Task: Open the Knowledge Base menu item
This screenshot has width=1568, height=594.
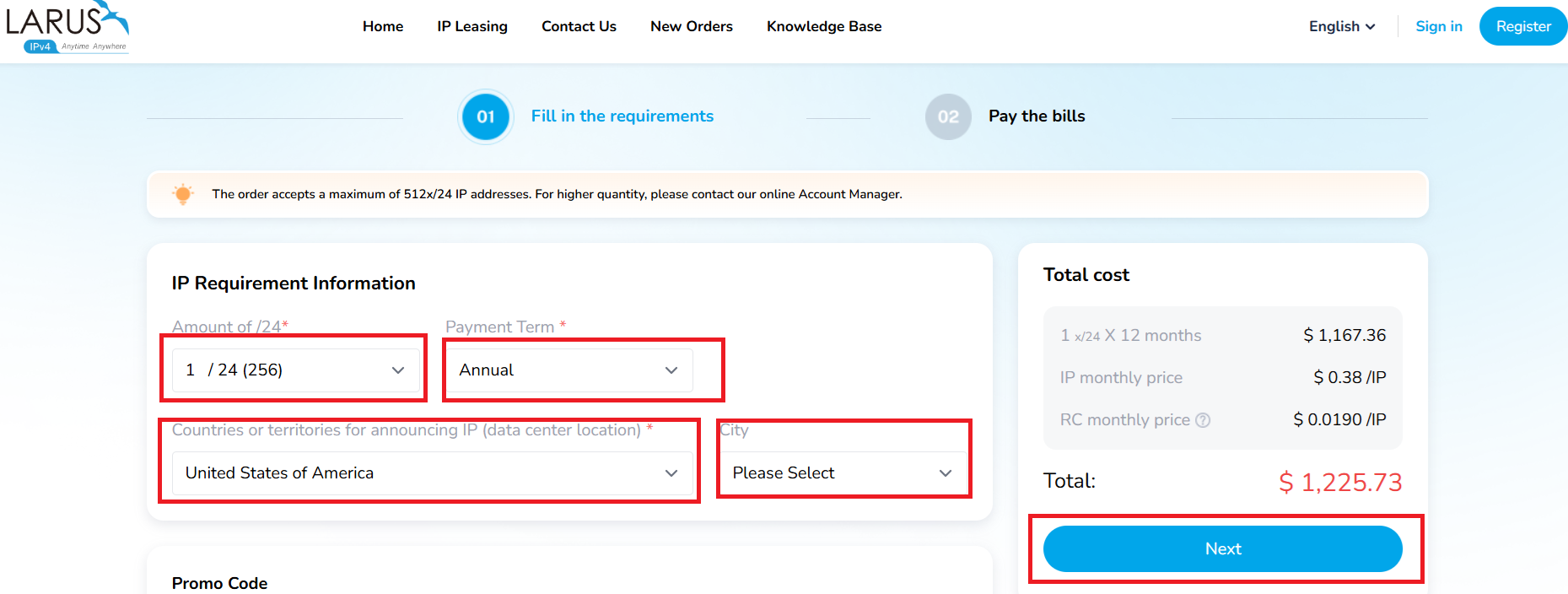Action: click(824, 26)
